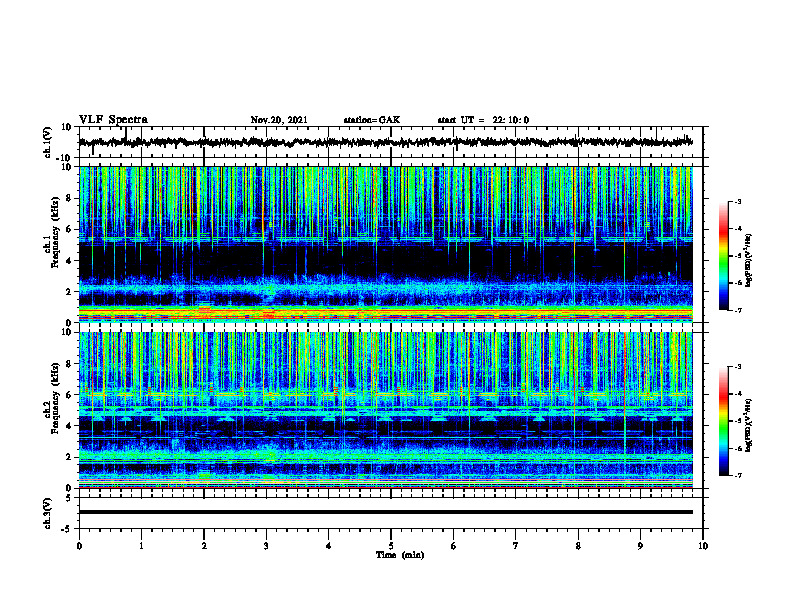Screen dimensions: 792x612
Task: Click the "2" kHz tick on ch.2 frequency axis
Action: click(69, 457)
